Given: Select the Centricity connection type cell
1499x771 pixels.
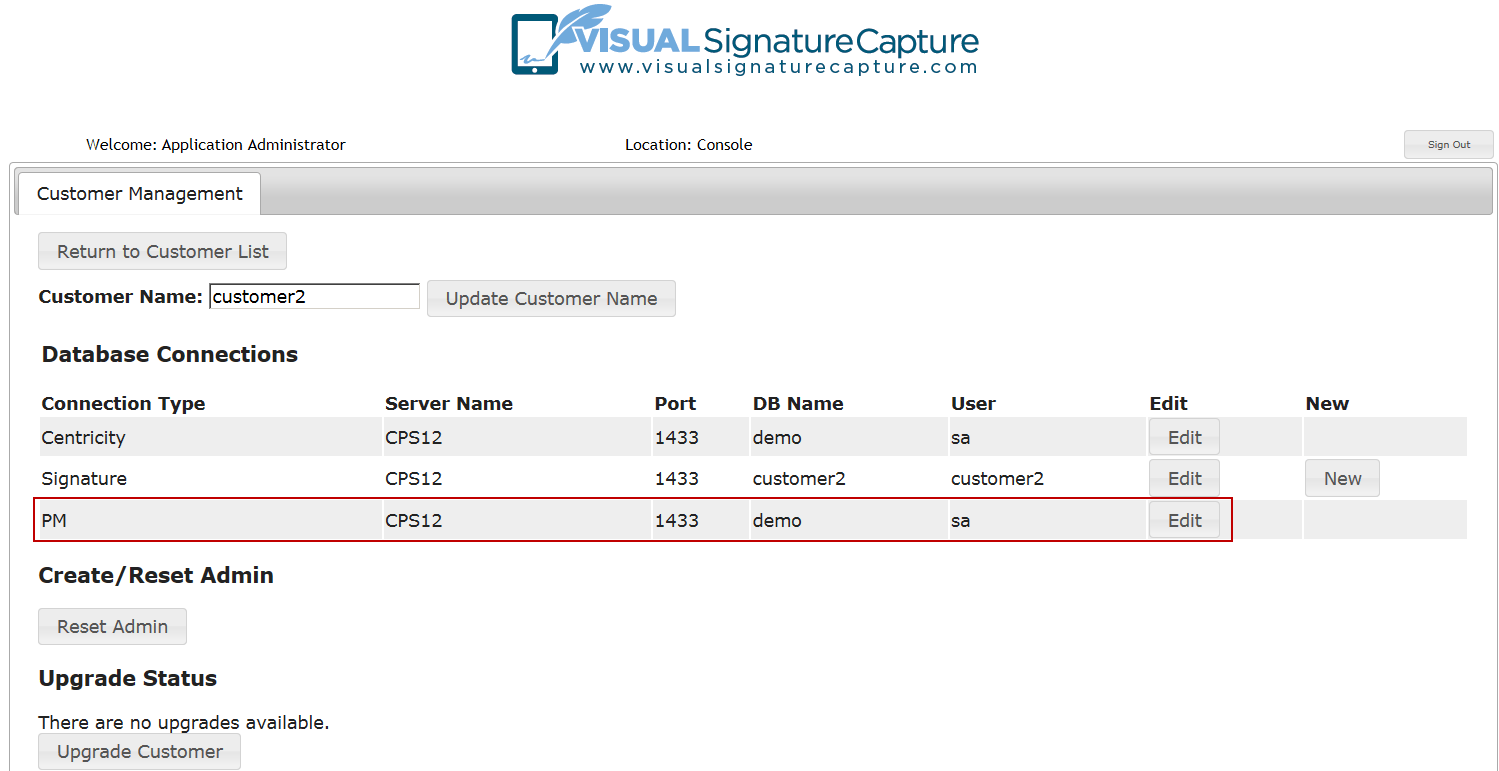Looking at the screenshot, I should click(x=83, y=437).
